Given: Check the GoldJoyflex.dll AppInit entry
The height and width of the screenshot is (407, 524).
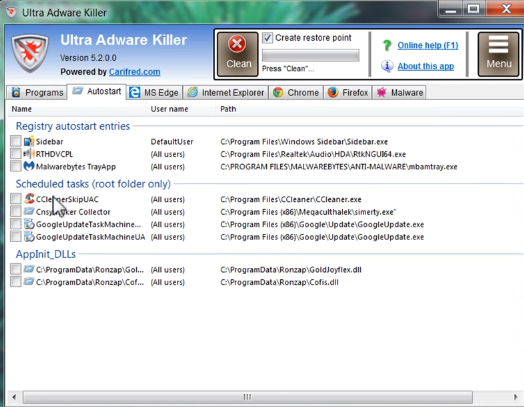Looking at the screenshot, I should [16, 269].
